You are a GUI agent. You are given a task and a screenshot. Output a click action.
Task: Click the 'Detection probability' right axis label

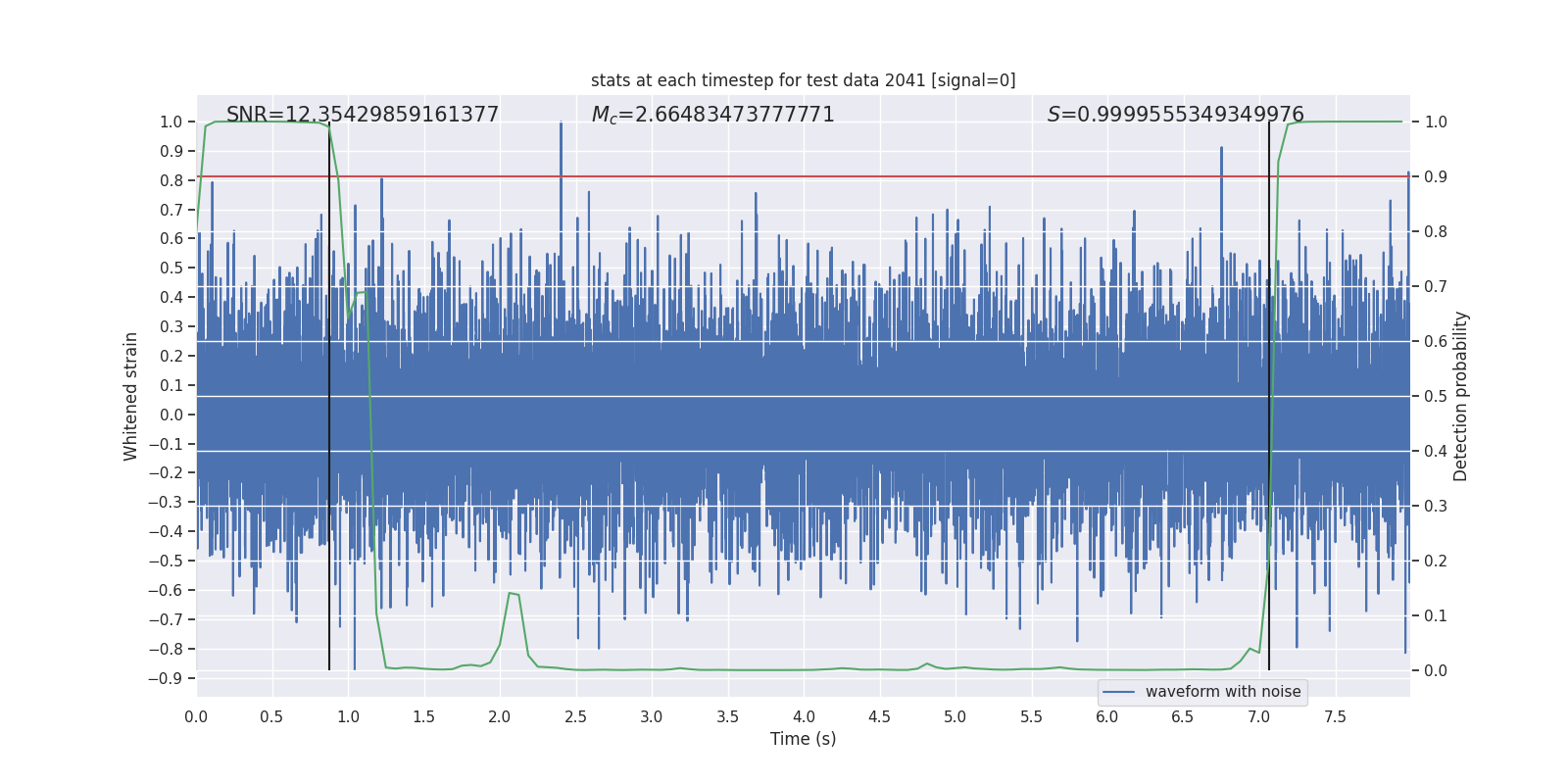[x=1461, y=396]
